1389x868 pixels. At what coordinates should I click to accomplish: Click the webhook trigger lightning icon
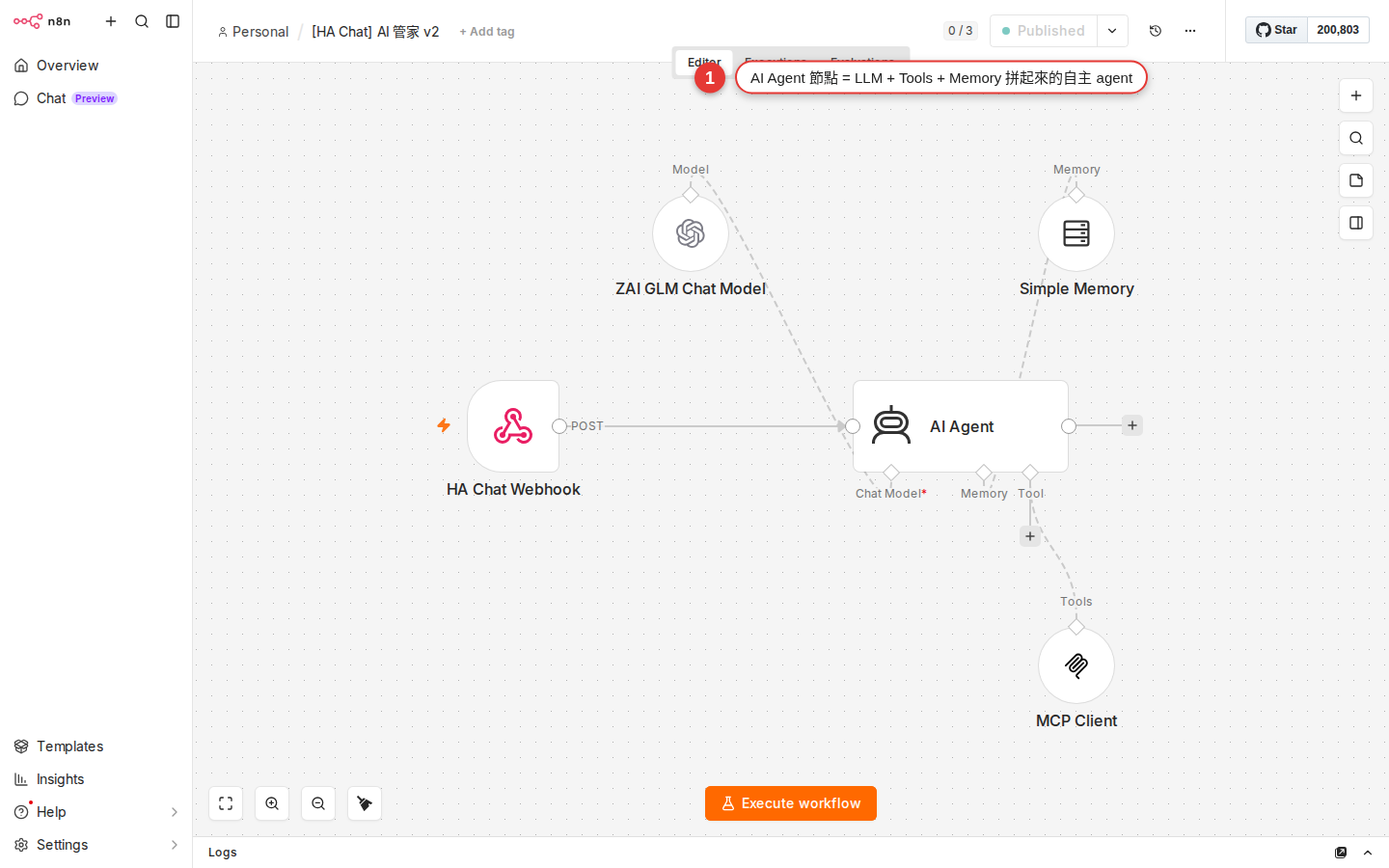coord(444,425)
